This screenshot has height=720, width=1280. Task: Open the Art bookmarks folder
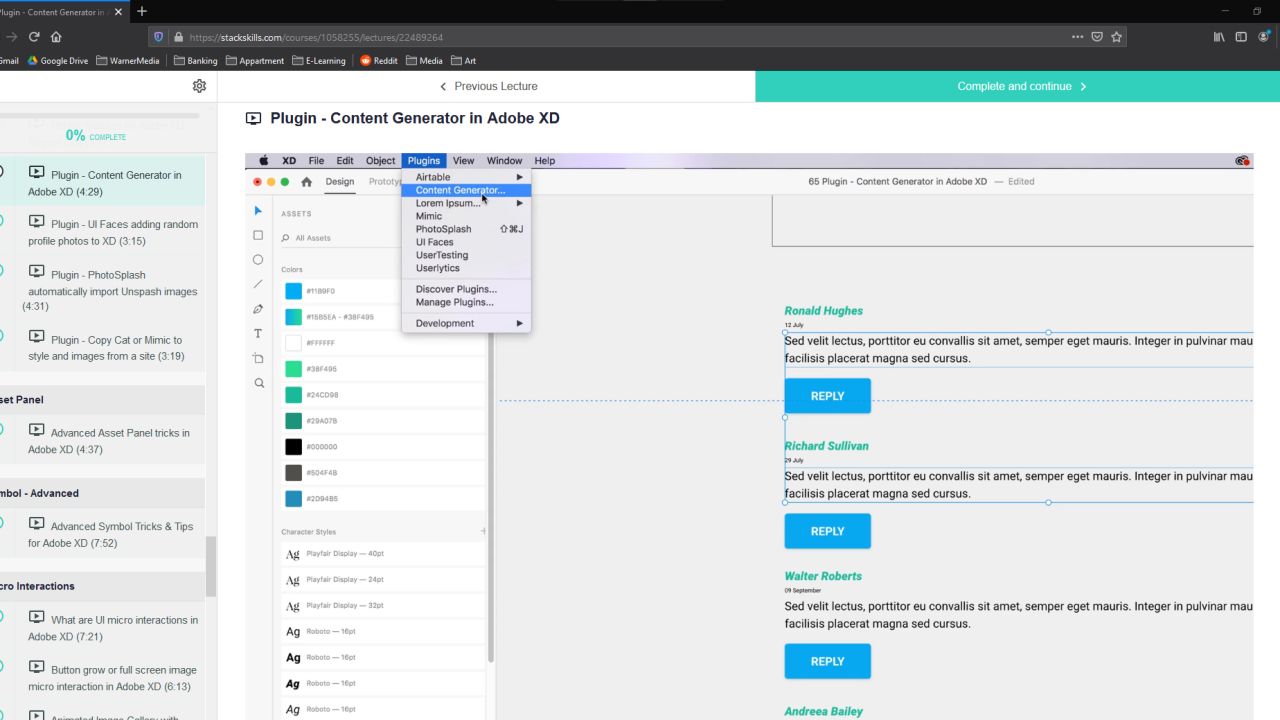point(463,60)
